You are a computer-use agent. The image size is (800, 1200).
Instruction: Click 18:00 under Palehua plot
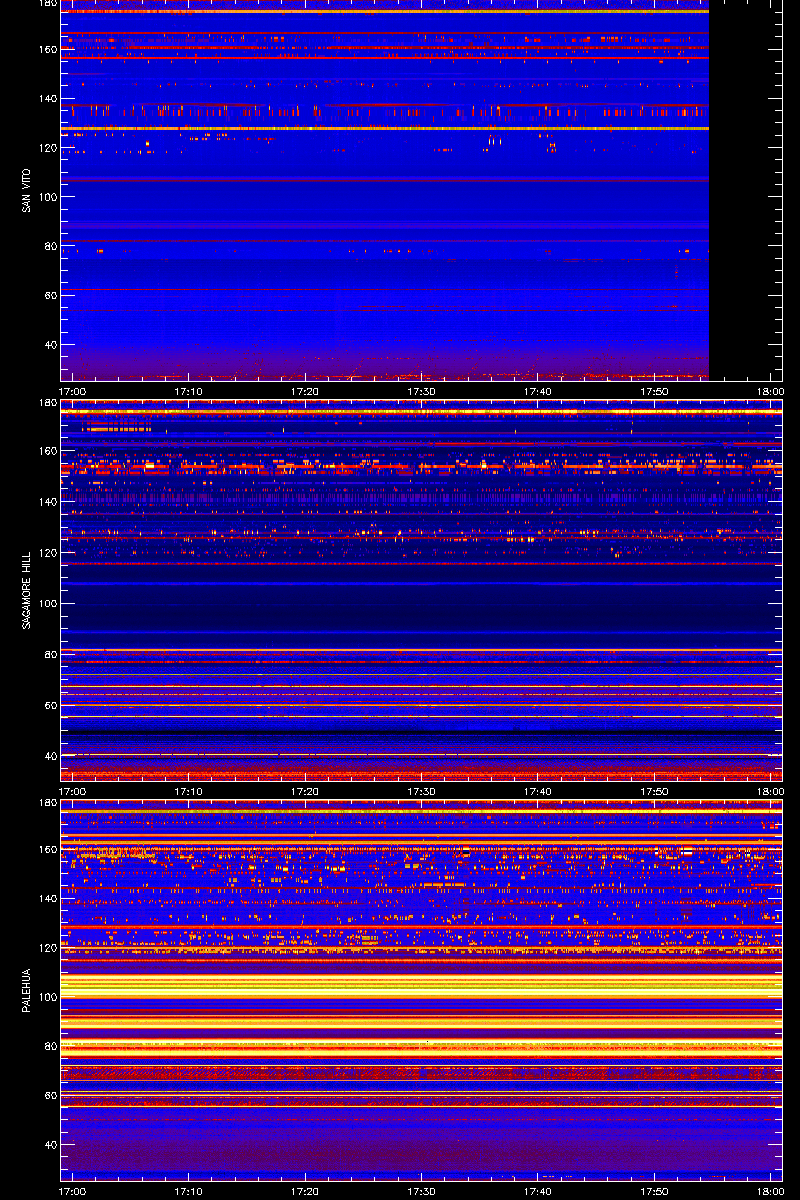[770, 1192]
